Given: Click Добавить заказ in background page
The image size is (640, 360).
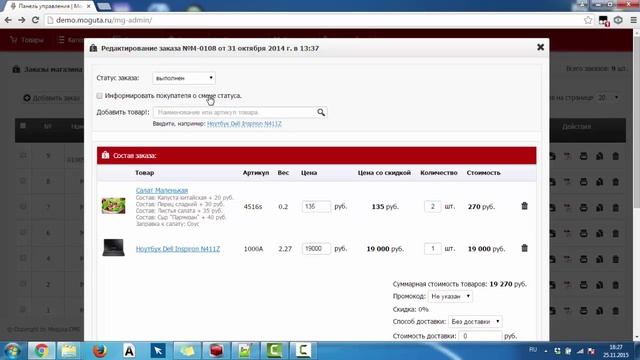Looking at the screenshot, I should pos(52,98).
